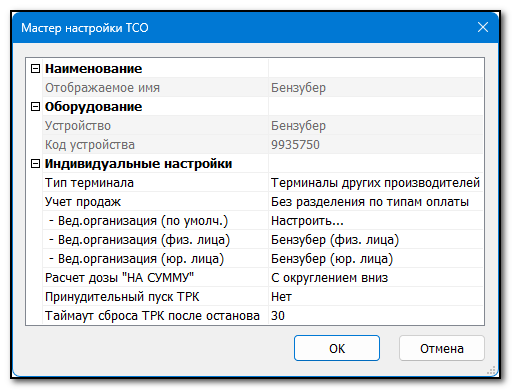Click the Отображаемое имя value Бензубер
Image resolution: width=512 pixels, height=390 pixels.
click(x=298, y=88)
